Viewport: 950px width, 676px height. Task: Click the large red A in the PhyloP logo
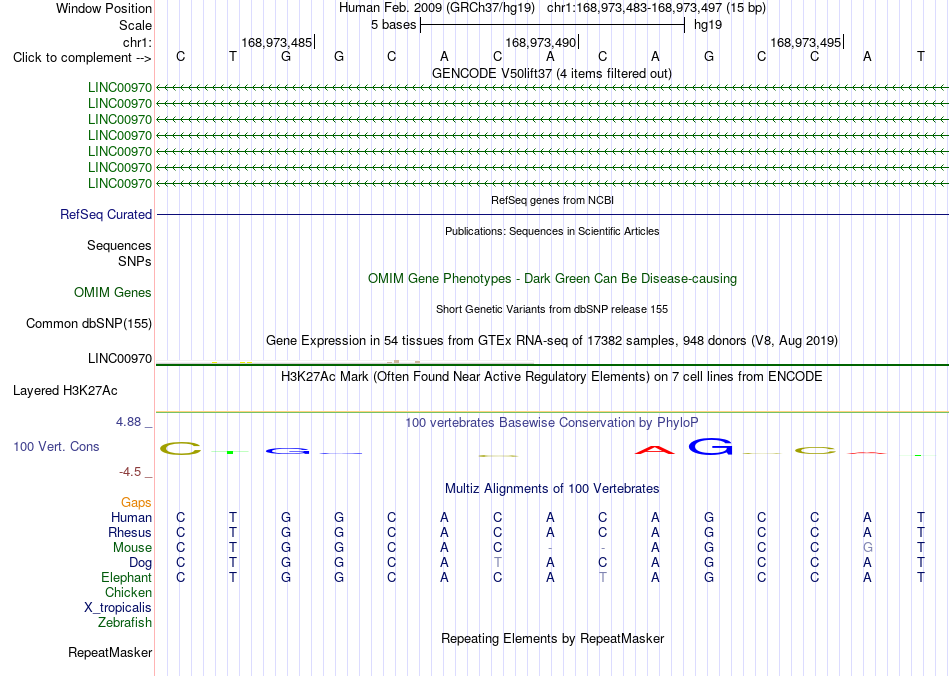655,450
